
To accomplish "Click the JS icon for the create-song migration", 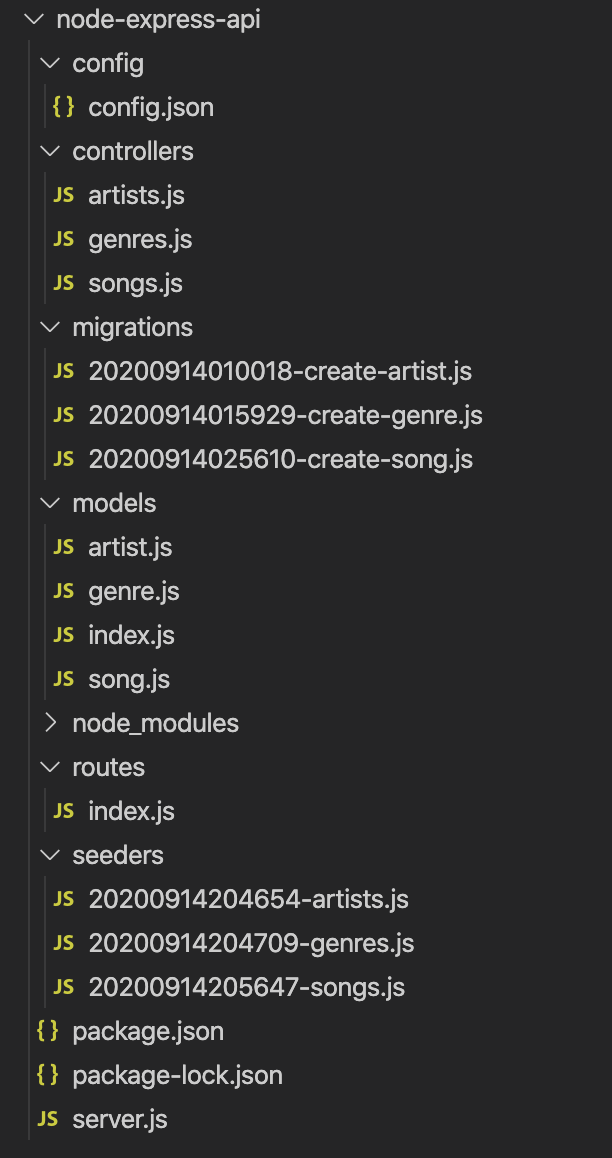I will 63,459.
